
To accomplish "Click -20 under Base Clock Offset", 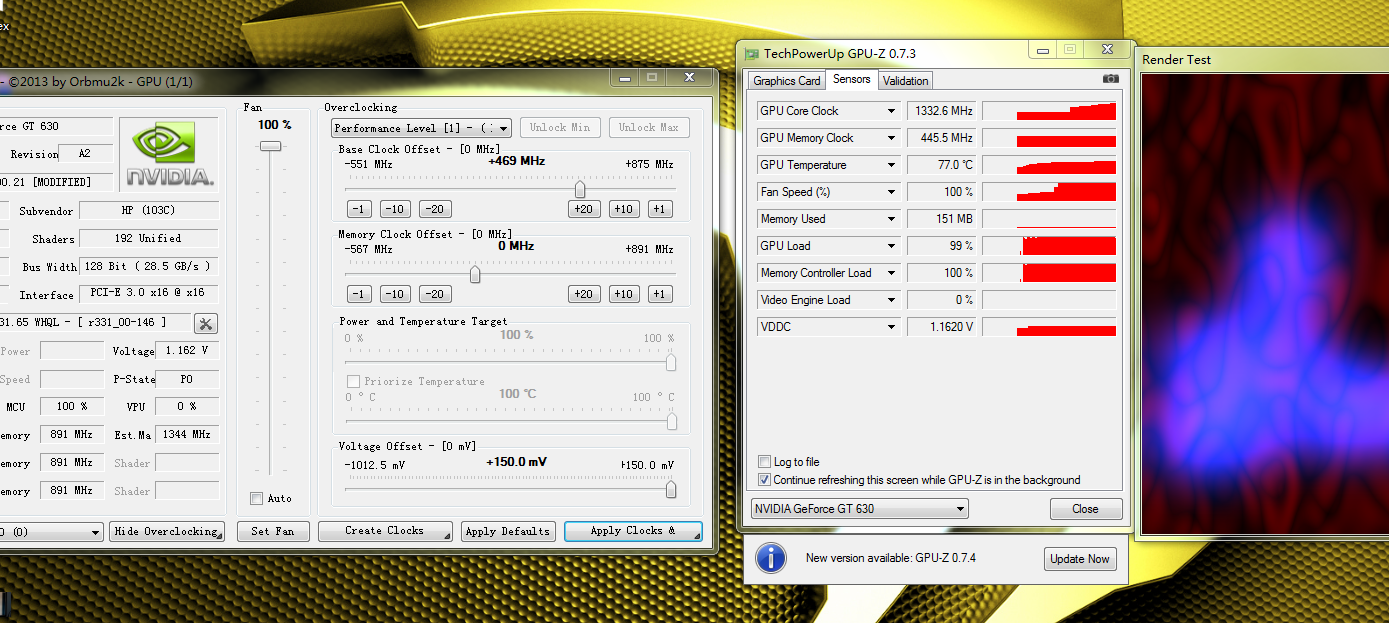I will pyautogui.click(x=434, y=209).
